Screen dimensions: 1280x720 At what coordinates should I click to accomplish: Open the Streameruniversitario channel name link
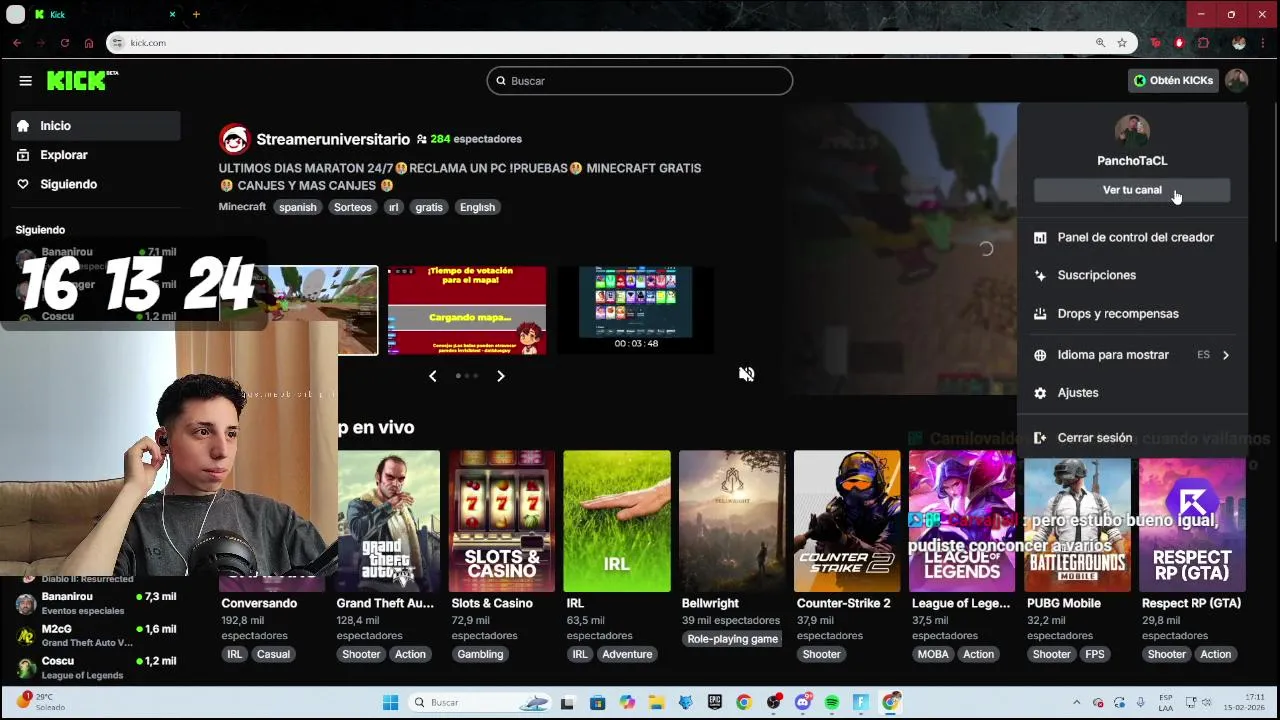click(x=333, y=139)
